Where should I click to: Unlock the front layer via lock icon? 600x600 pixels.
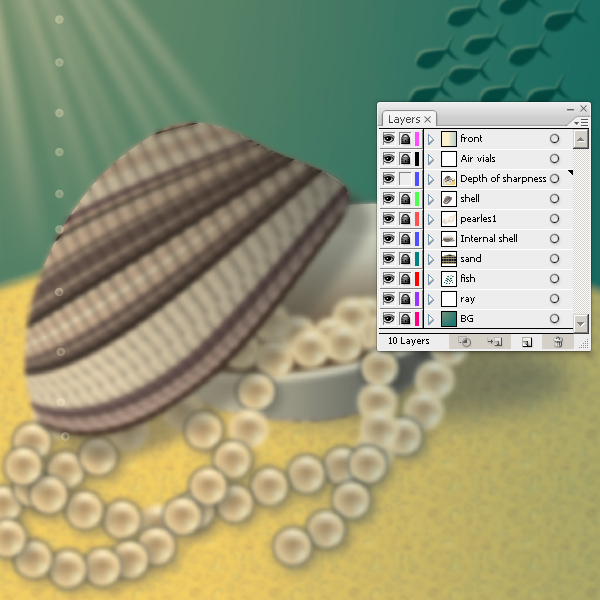405,139
